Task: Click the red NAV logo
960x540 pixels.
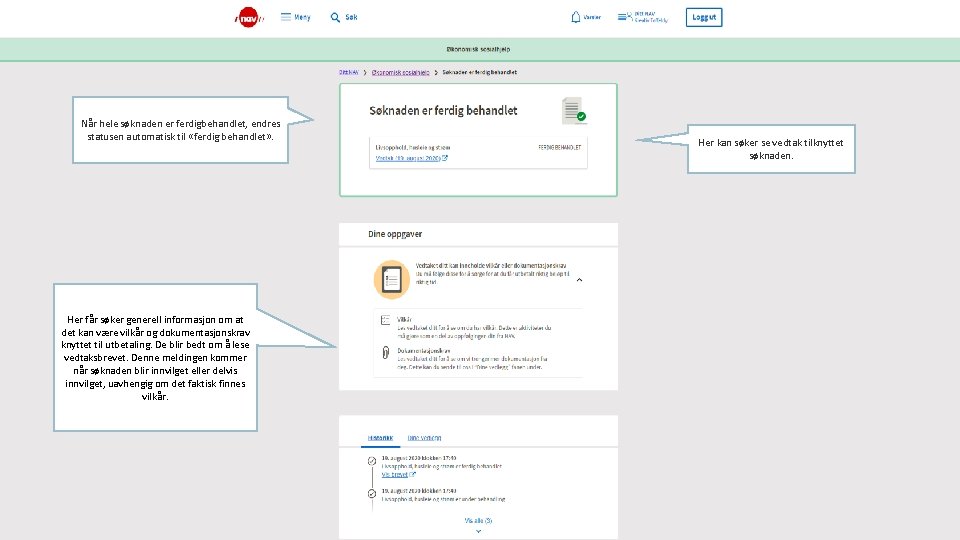Action: pyautogui.click(x=249, y=18)
